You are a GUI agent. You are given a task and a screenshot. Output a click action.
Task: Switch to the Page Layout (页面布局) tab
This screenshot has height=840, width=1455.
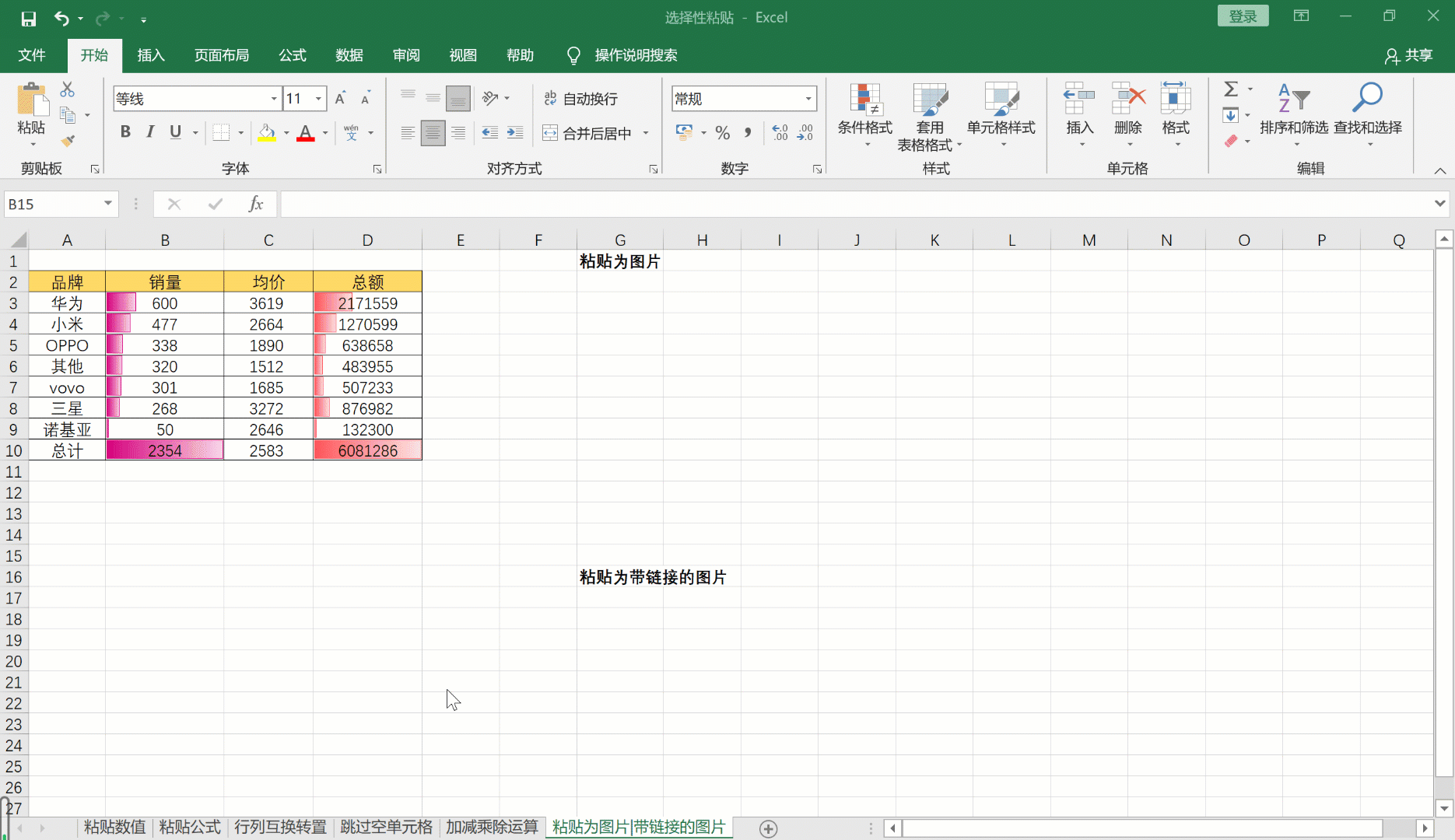222,55
